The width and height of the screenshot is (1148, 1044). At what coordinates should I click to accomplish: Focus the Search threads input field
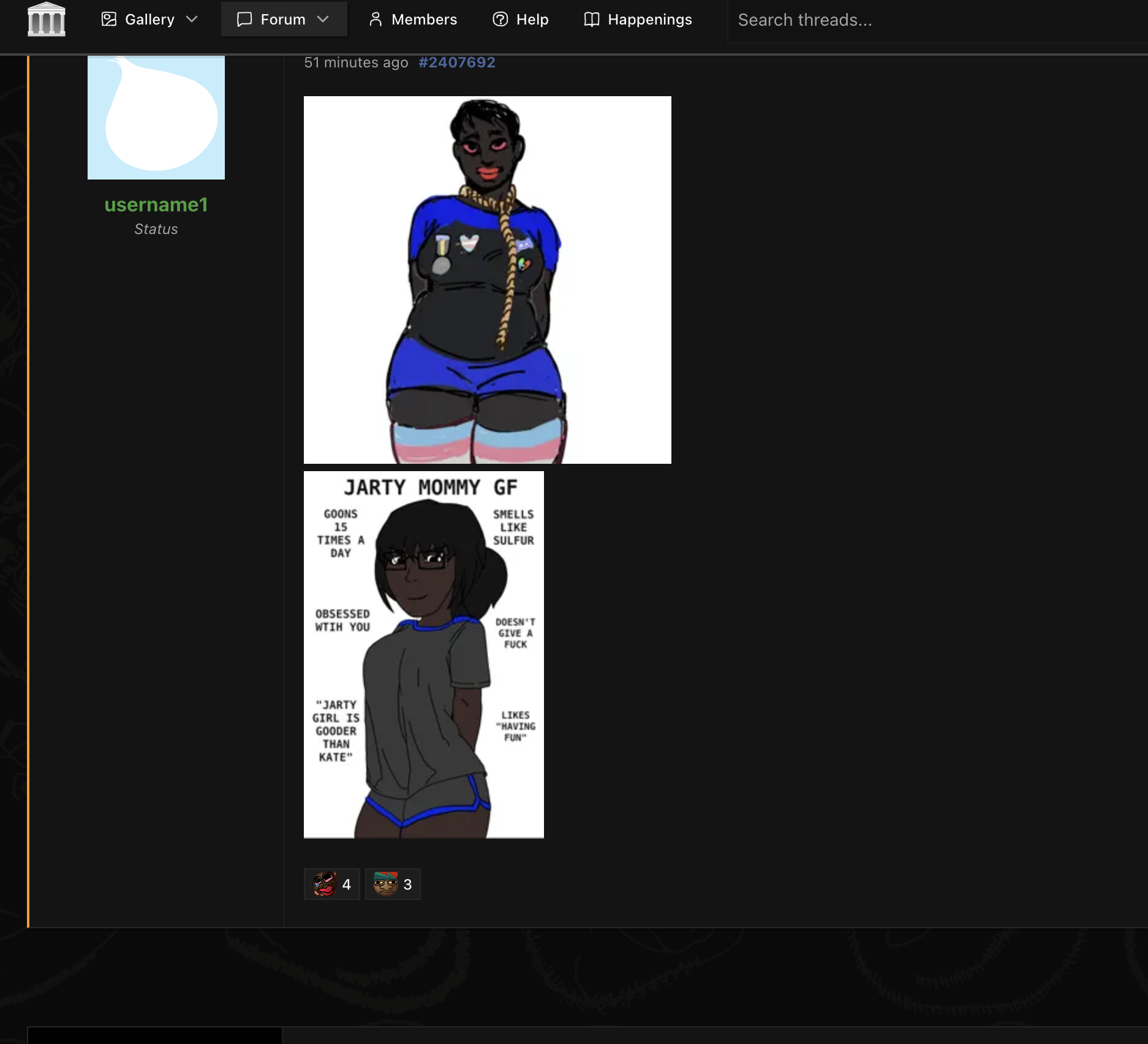(x=937, y=20)
